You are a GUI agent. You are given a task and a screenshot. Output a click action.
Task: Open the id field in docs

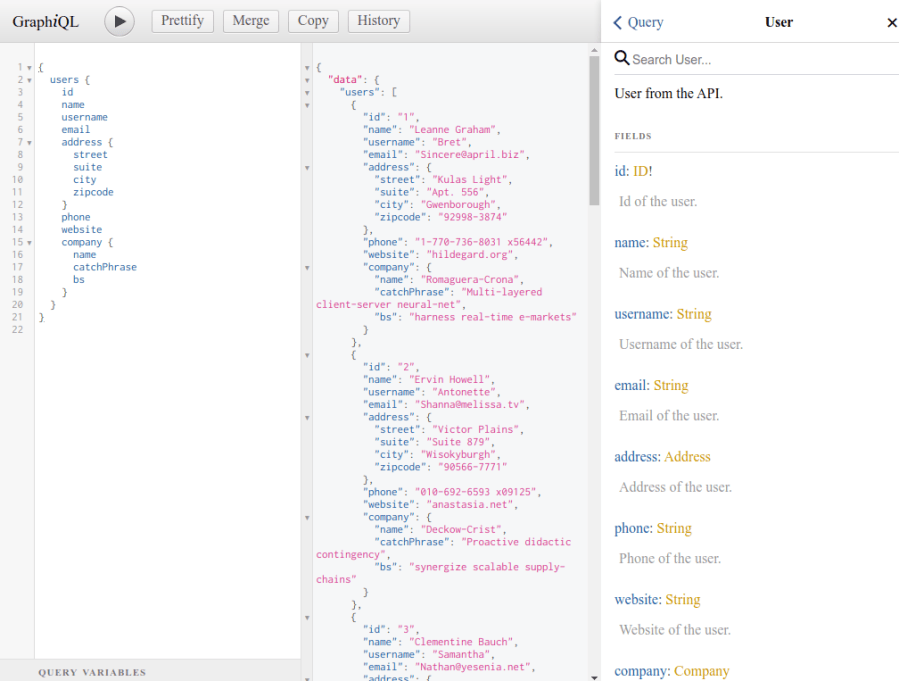click(x=620, y=171)
